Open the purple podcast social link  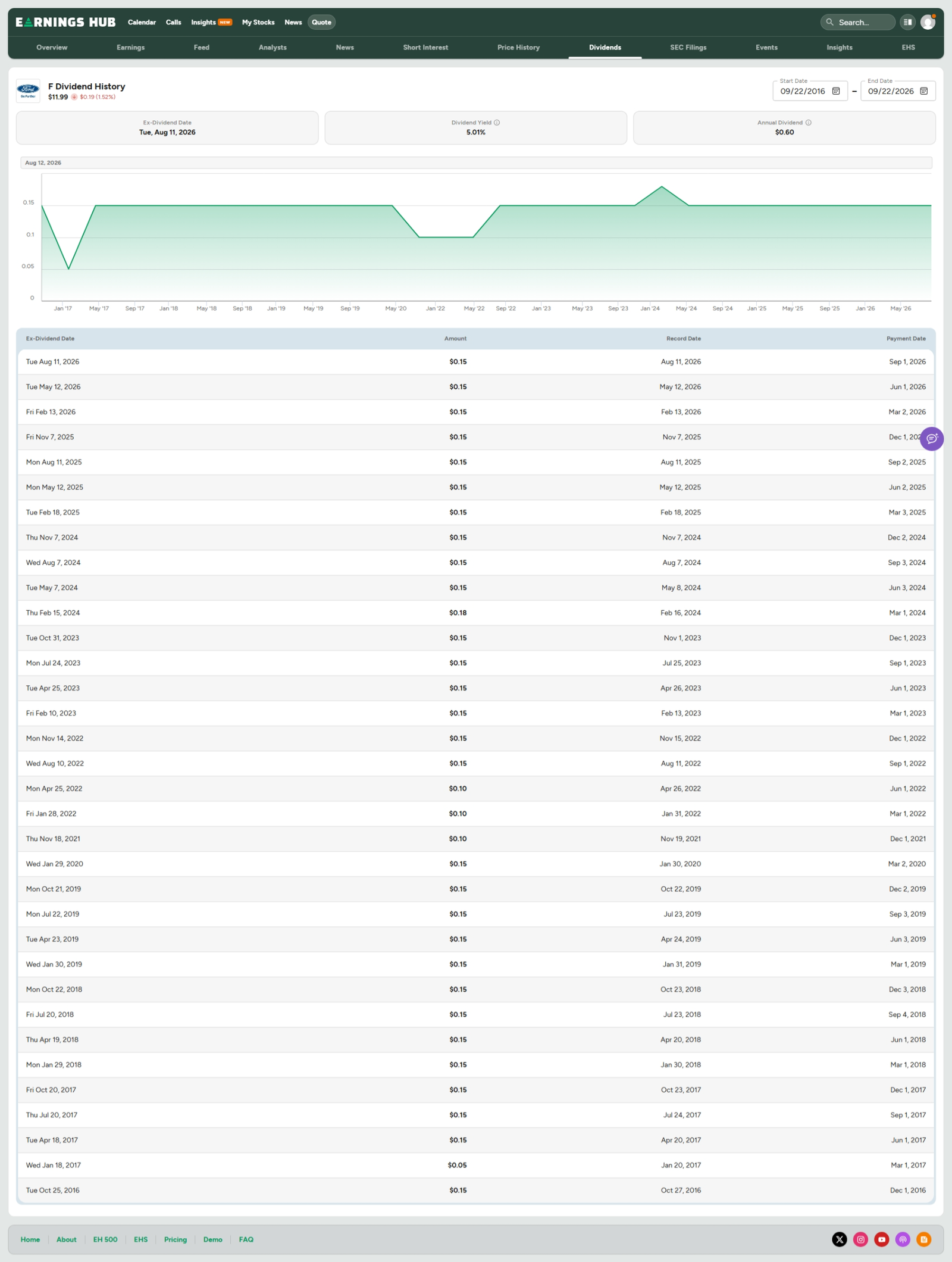point(903,1239)
